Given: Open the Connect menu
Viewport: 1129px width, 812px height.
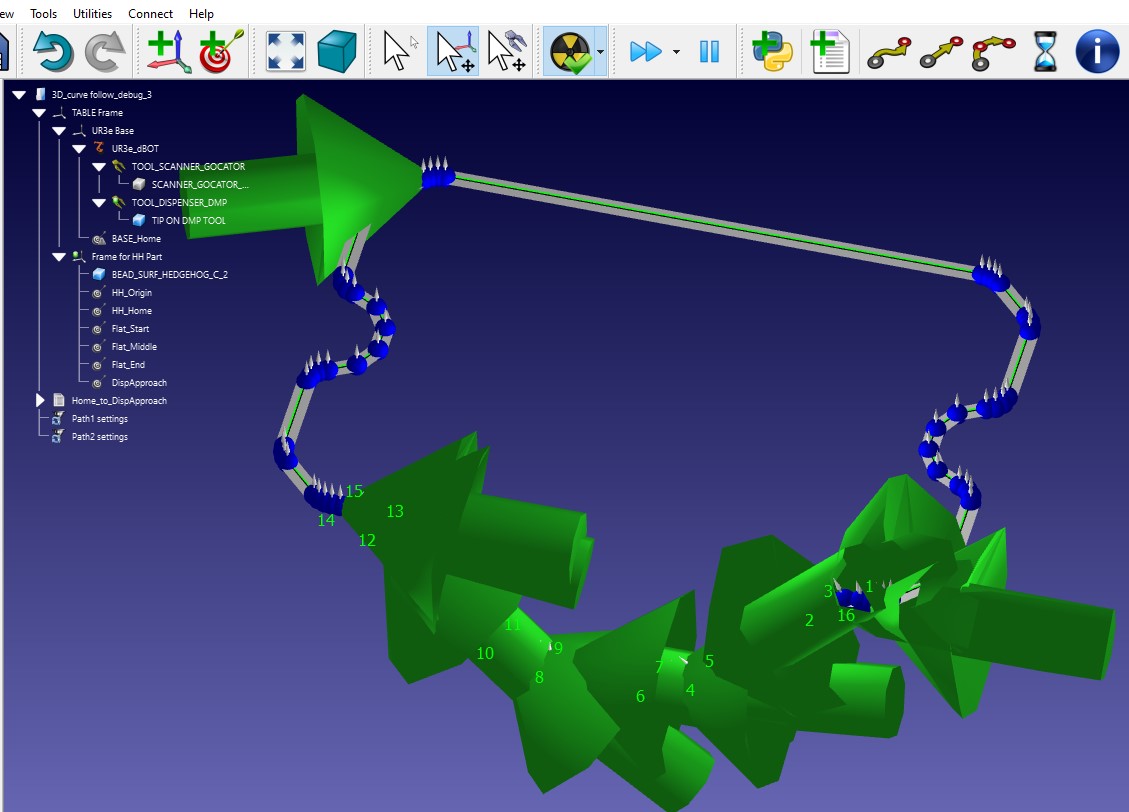Looking at the screenshot, I should pyautogui.click(x=150, y=14).
